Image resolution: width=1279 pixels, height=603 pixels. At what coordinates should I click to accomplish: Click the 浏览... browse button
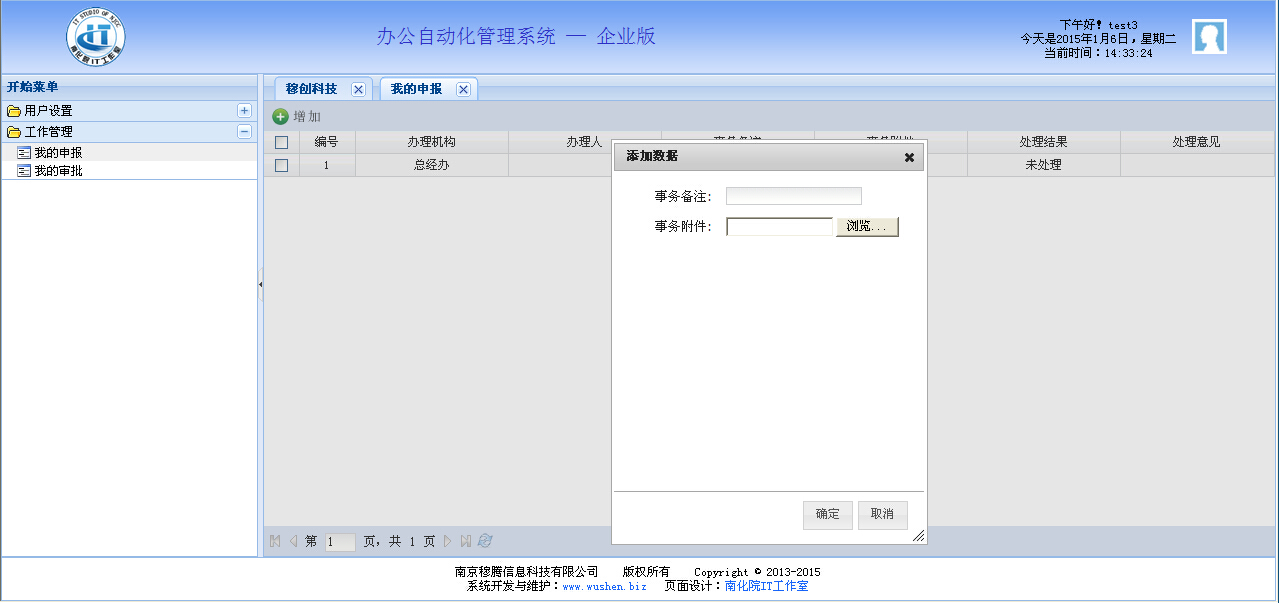click(x=867, y=227)
